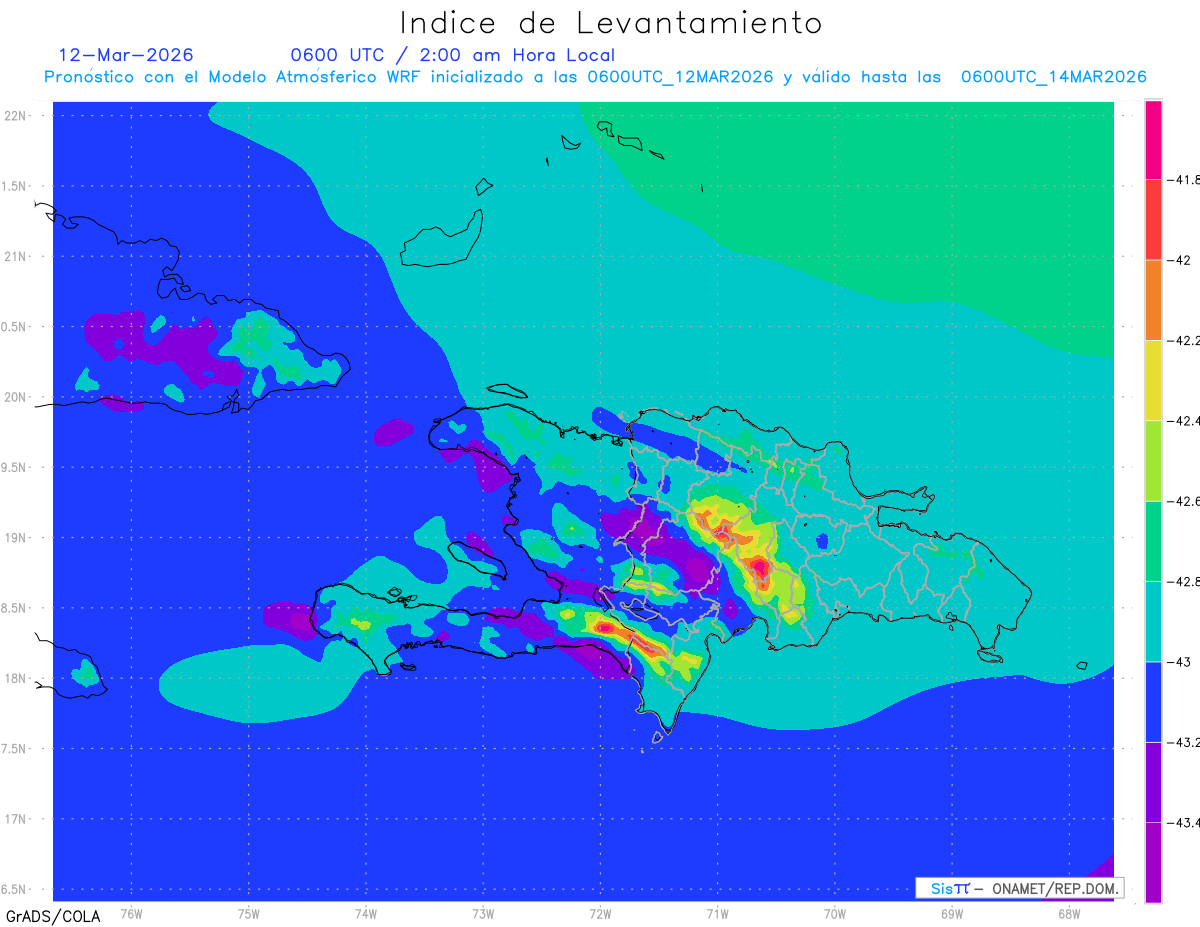The image size is (1200, 927).
Task: Click the 75W longitude axis label
Action: pos(249,914)
